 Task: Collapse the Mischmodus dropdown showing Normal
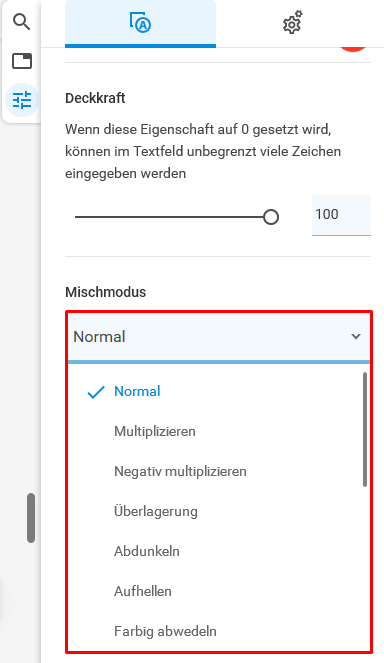click(x=219, y=337)
